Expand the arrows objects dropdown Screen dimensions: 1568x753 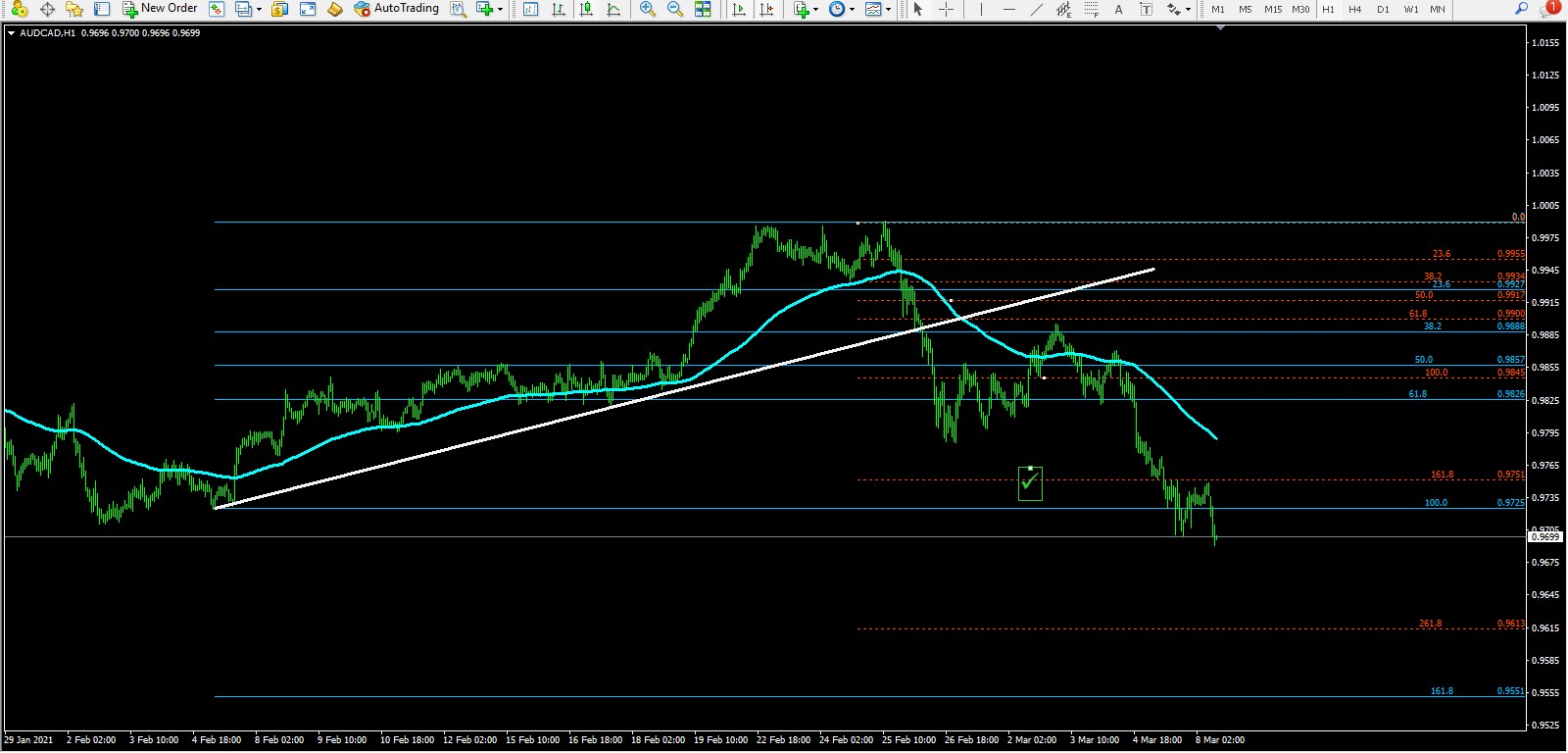click(1188, 9)
